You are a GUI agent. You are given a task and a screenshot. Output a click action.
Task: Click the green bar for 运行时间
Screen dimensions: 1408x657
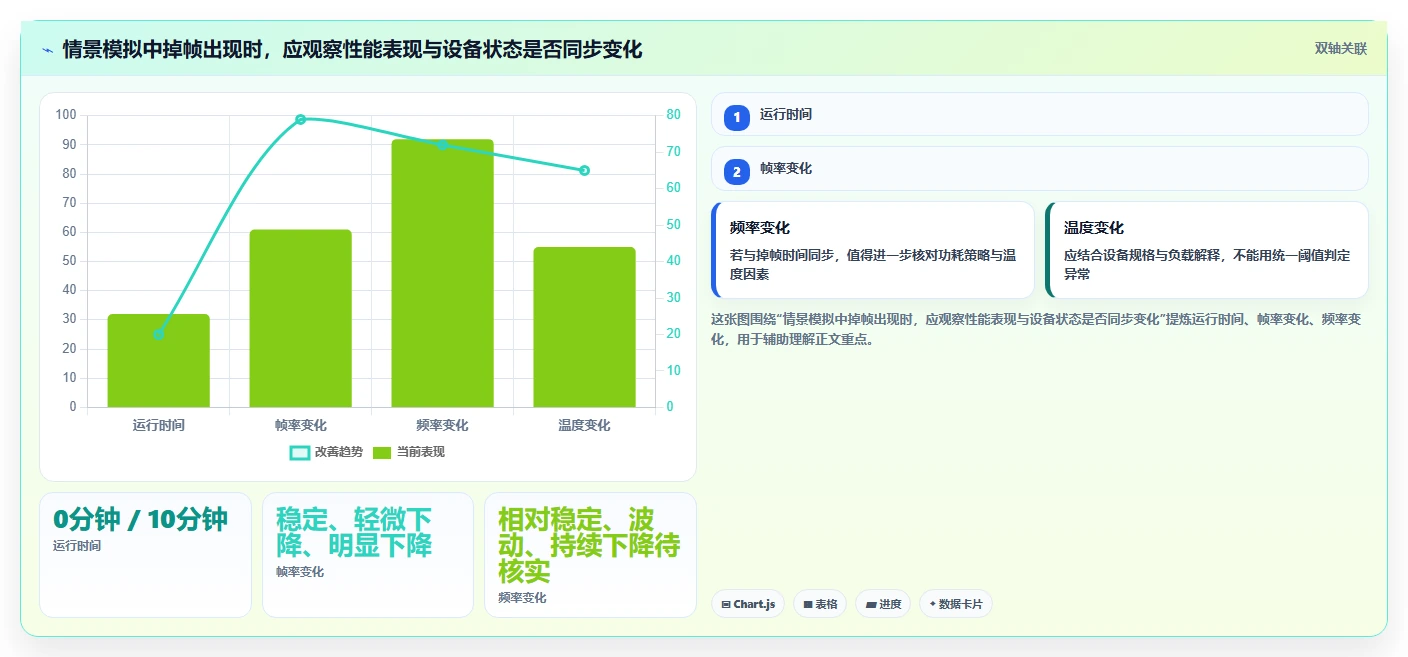(x=158, y=361)
